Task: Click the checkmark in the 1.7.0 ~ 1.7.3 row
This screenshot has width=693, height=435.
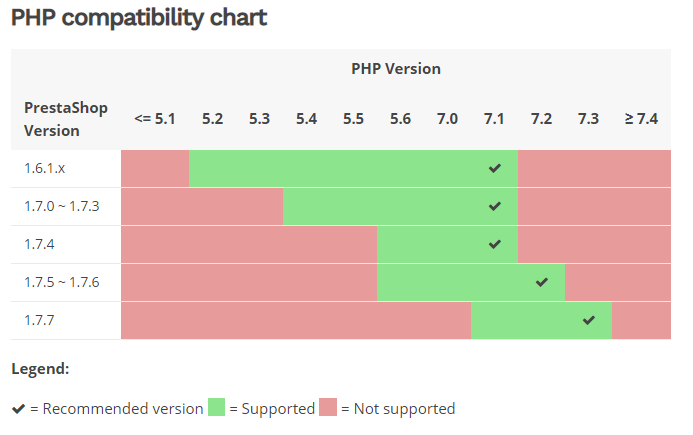Action: [x=494, y=206]
